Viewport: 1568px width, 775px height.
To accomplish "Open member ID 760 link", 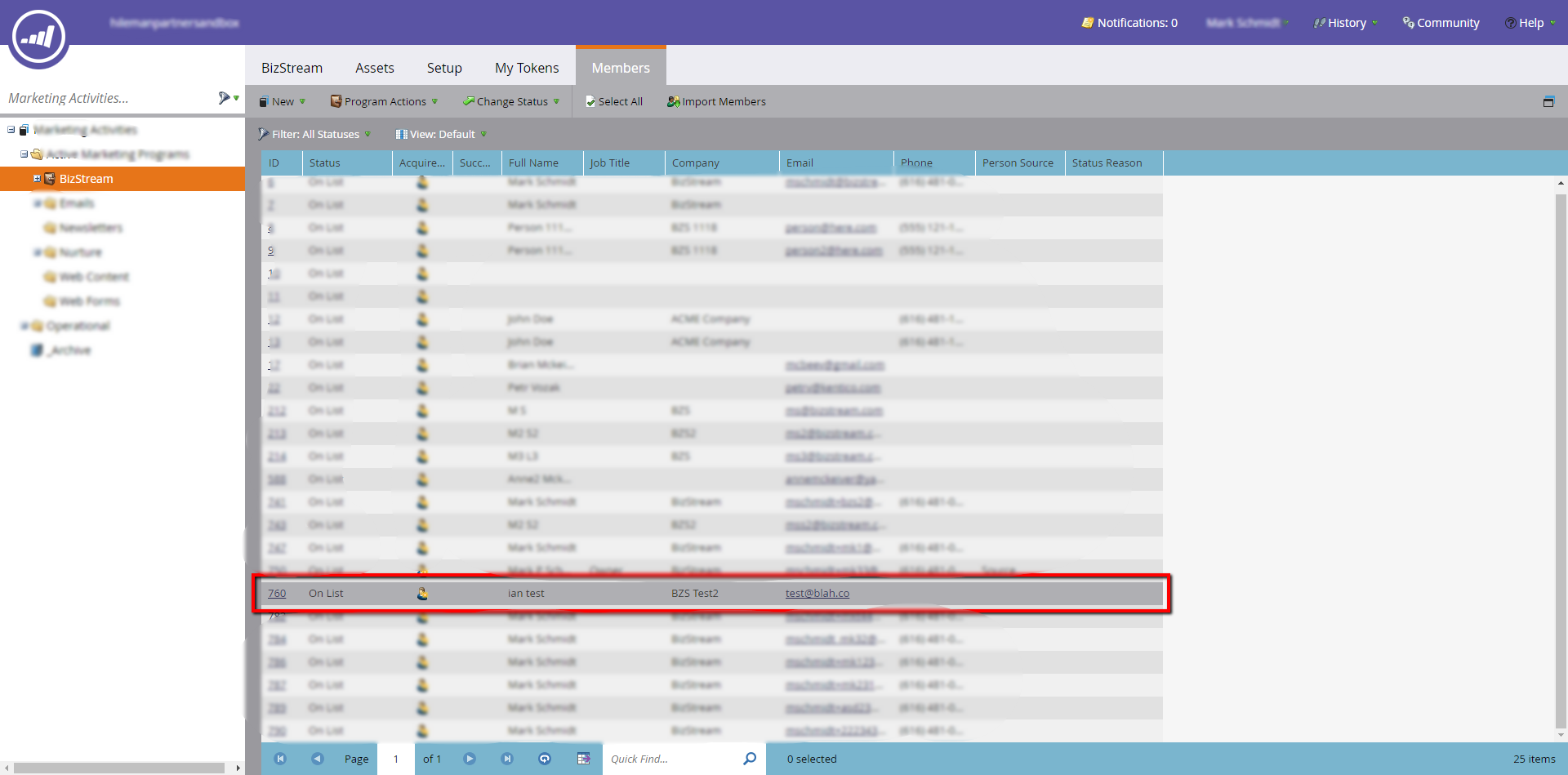I will click(x=277, y=594).
